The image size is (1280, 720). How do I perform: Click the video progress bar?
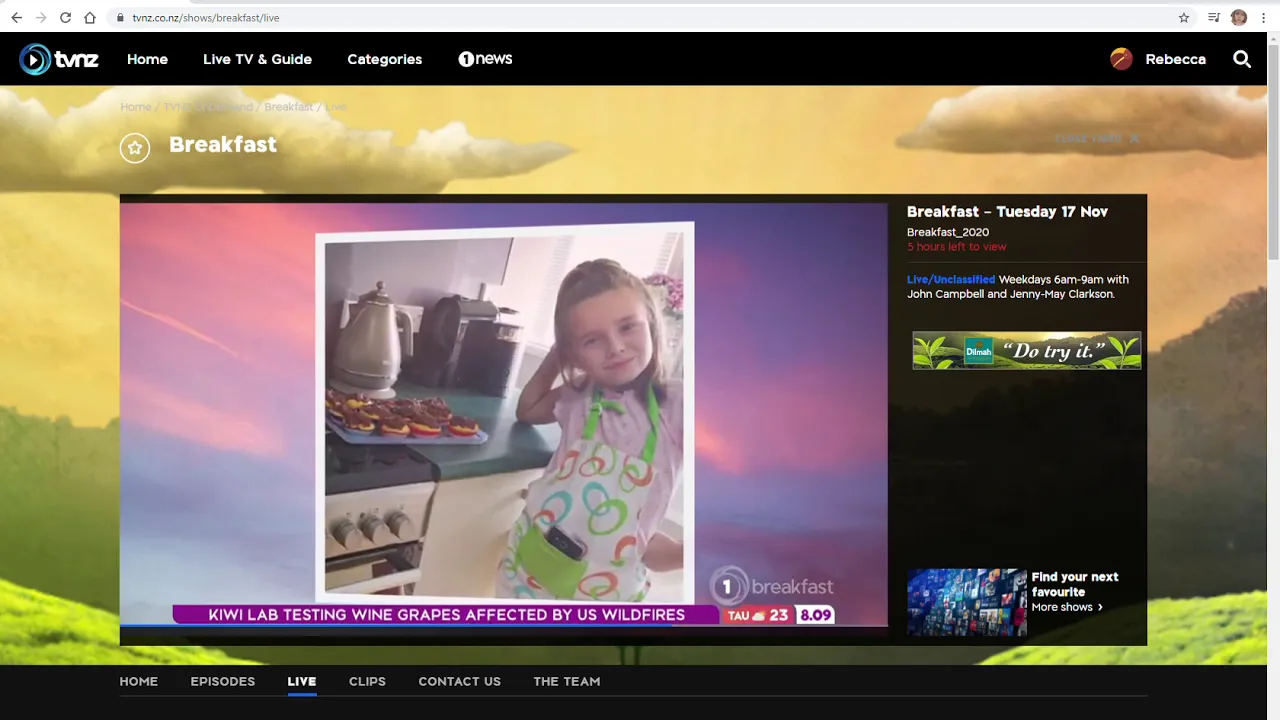(x=504, y=626)
